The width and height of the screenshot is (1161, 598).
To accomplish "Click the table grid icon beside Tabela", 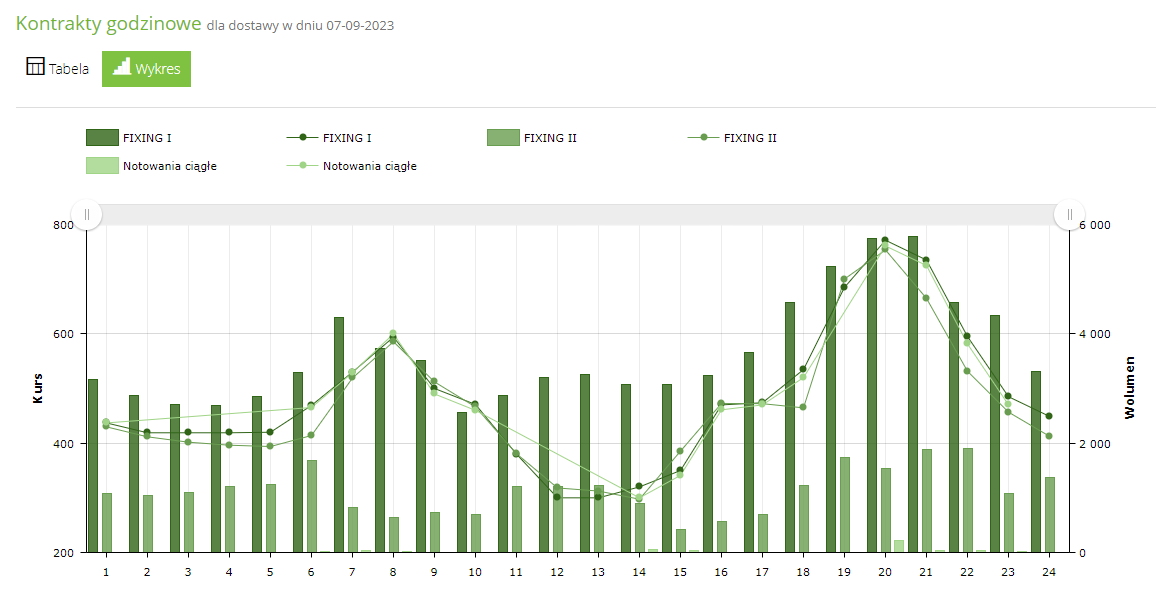I will coord(35,68).
